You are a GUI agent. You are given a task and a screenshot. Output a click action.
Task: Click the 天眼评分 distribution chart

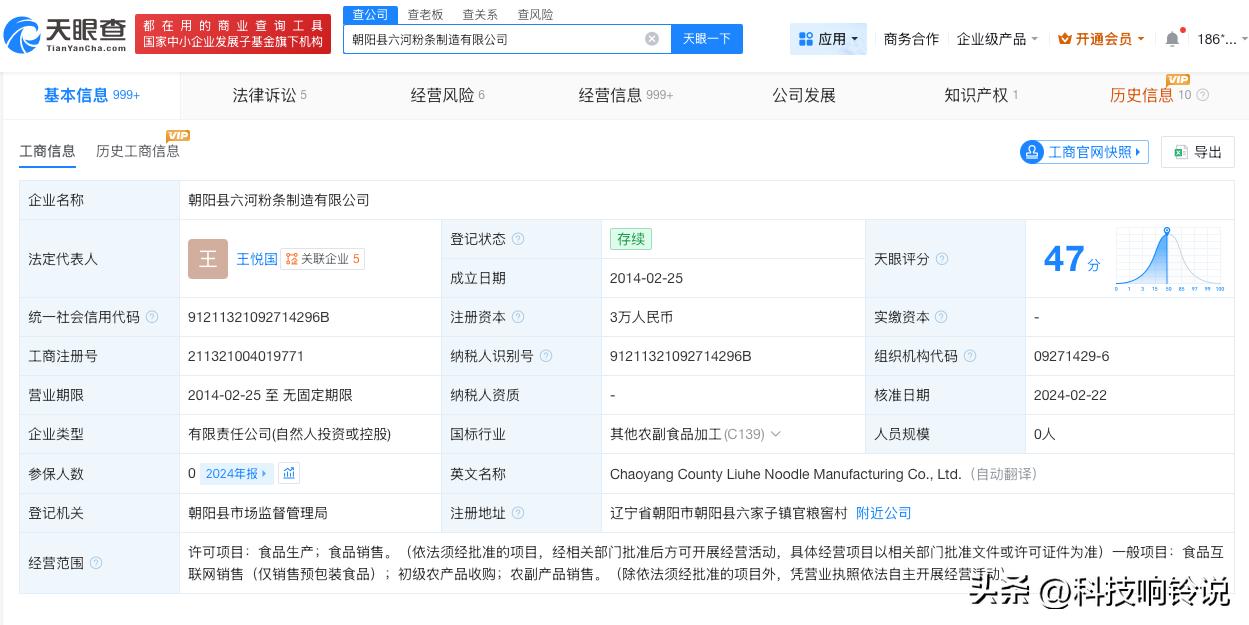point(1169,259)
